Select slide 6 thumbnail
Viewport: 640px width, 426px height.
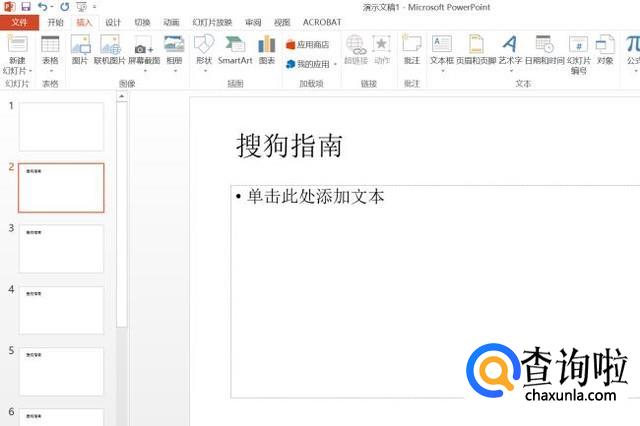tap(61, 417)
